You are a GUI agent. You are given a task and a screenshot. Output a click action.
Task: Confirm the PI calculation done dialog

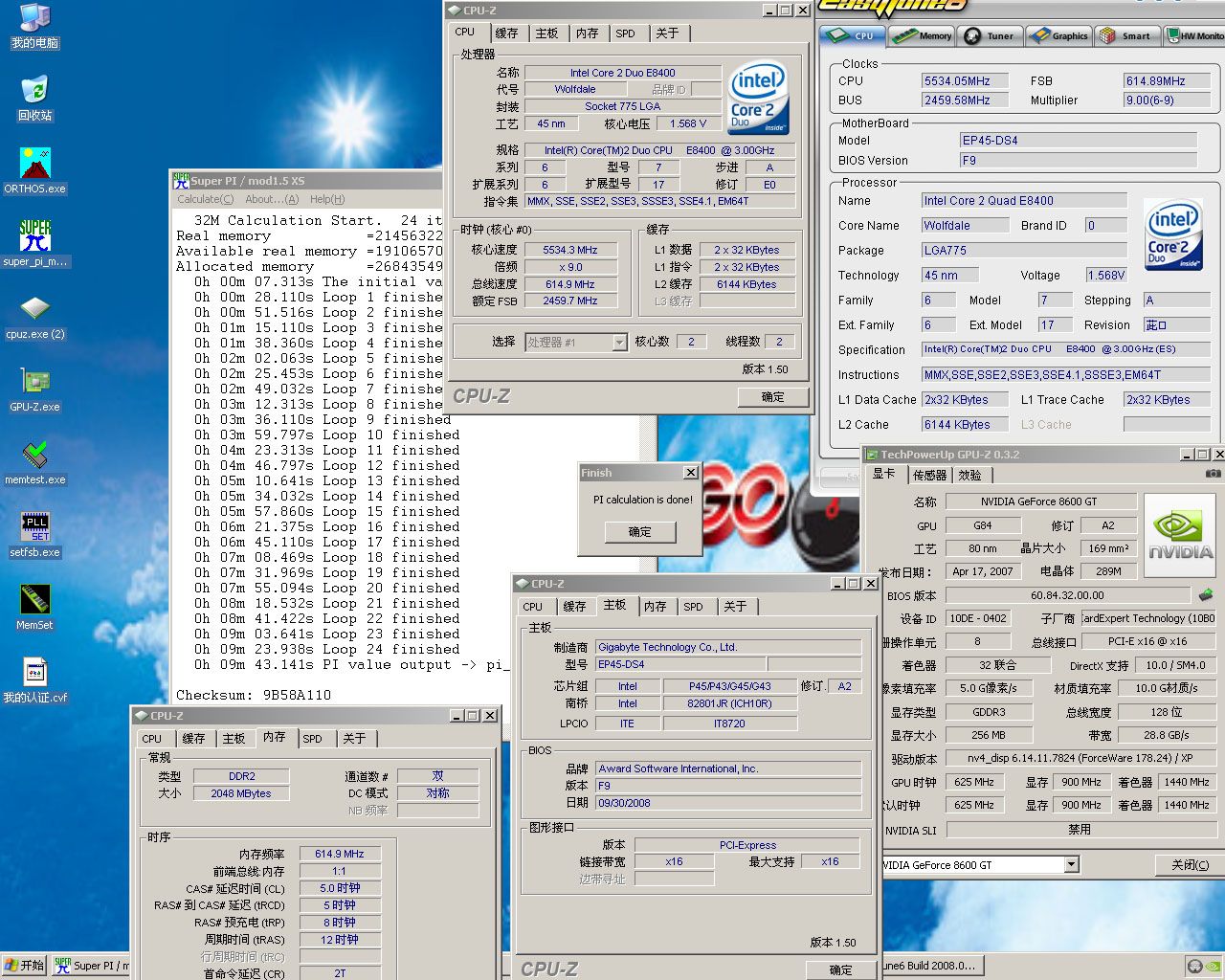tap(639, 531)
